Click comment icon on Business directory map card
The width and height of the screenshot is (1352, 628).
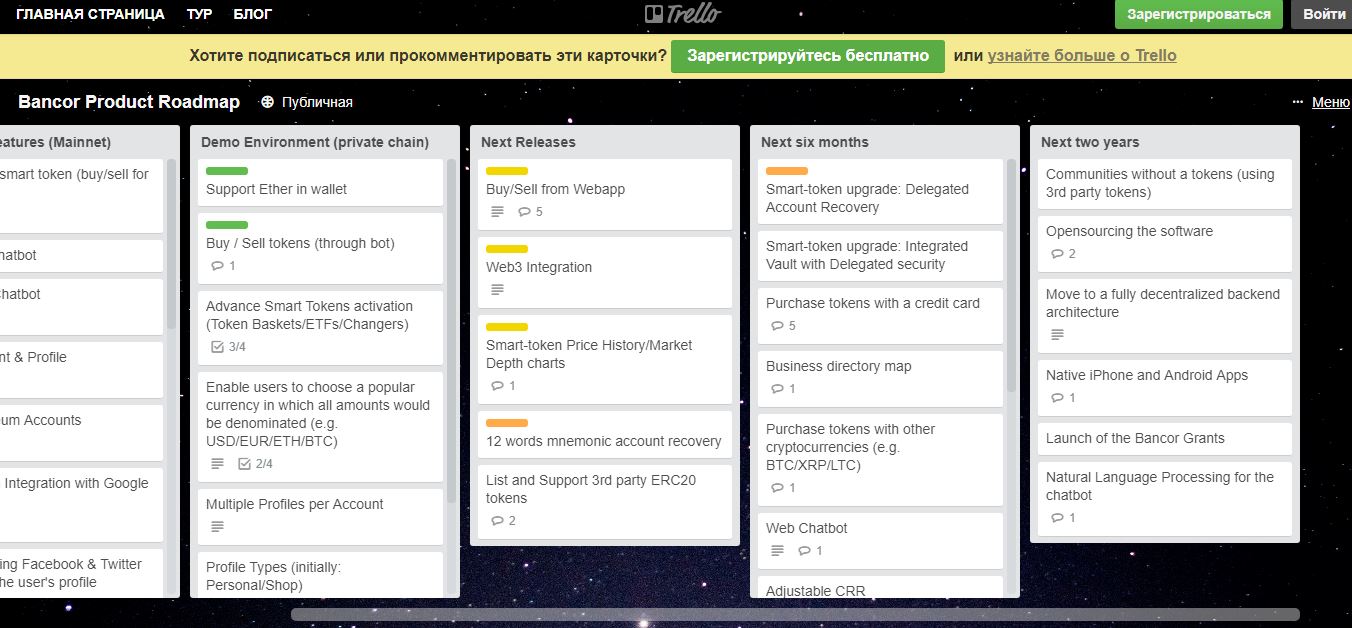point(777,389)
